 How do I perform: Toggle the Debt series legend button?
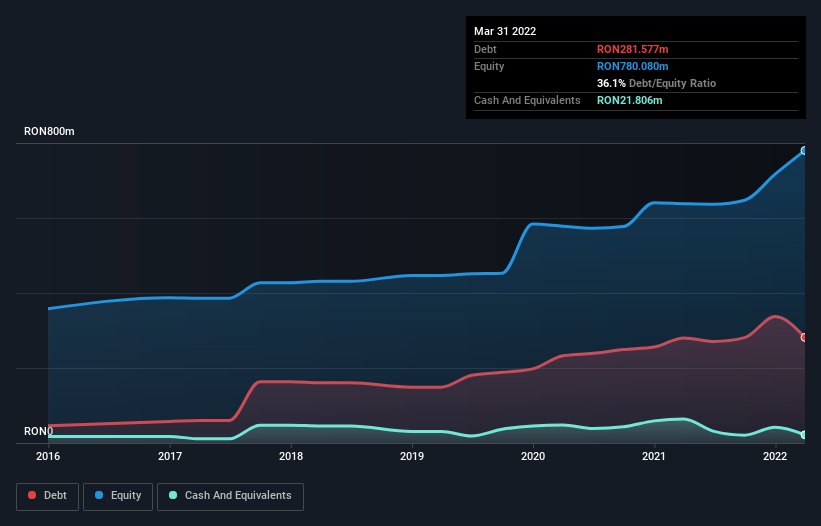(x=48, y=496)
